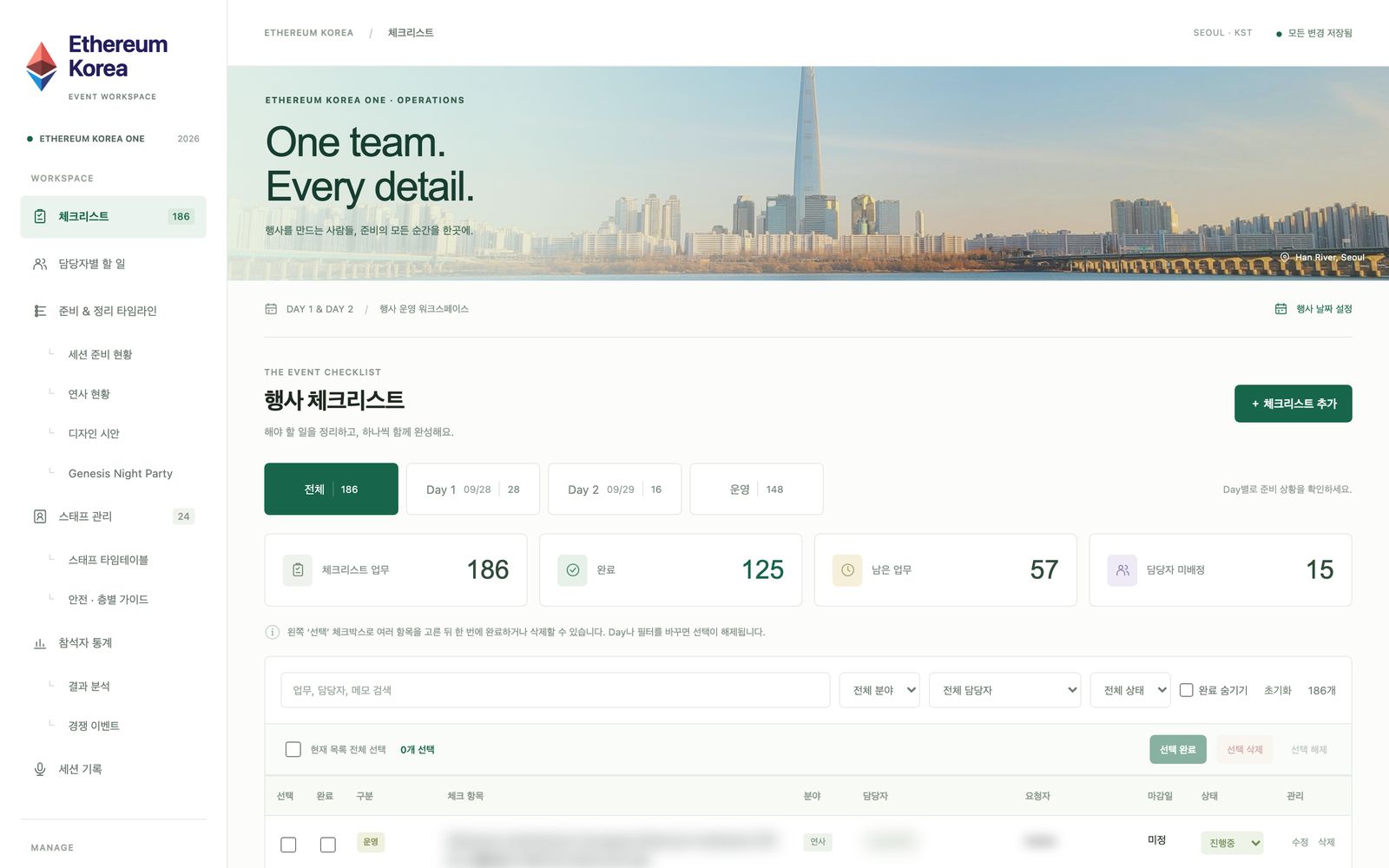Click the people icon in 담당자 미배정 card
The width and height of the screenshot is (1389, 868).
[1122, 570]
